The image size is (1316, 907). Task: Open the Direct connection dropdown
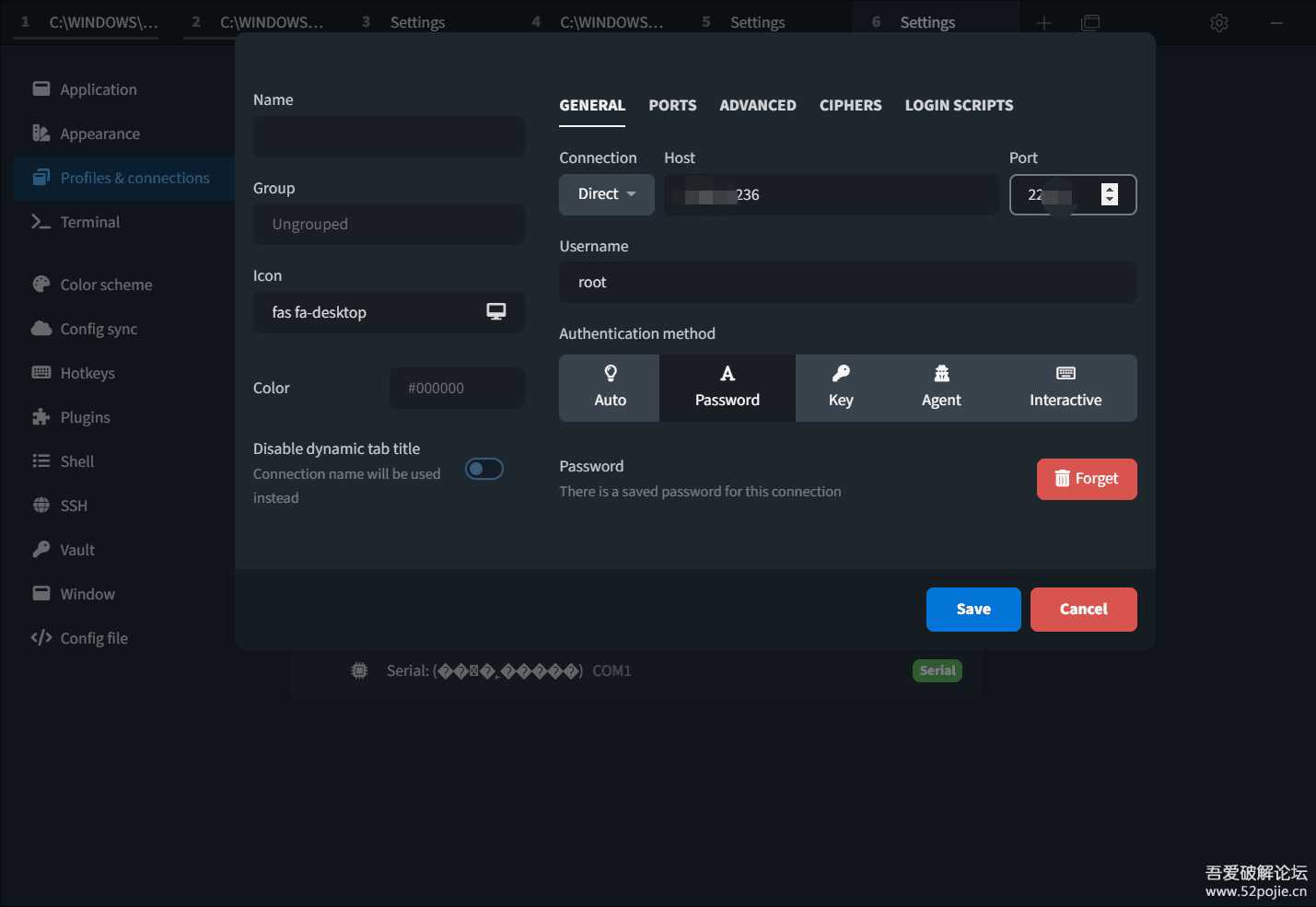[606, 194]
